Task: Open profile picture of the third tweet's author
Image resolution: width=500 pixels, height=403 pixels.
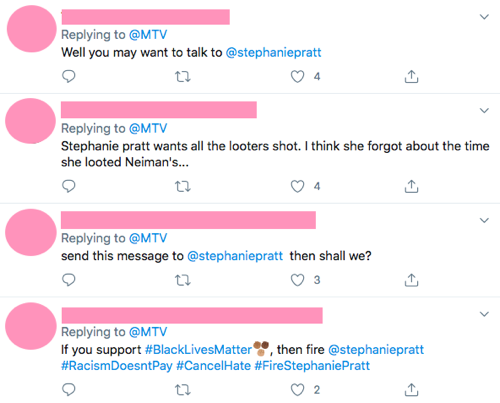Action: point(31,232)
